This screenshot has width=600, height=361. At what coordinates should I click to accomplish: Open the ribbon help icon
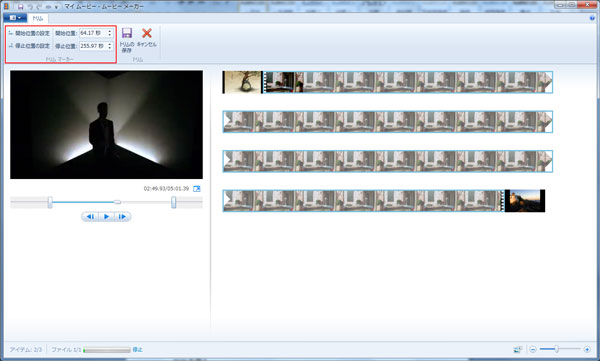point(592,18)
